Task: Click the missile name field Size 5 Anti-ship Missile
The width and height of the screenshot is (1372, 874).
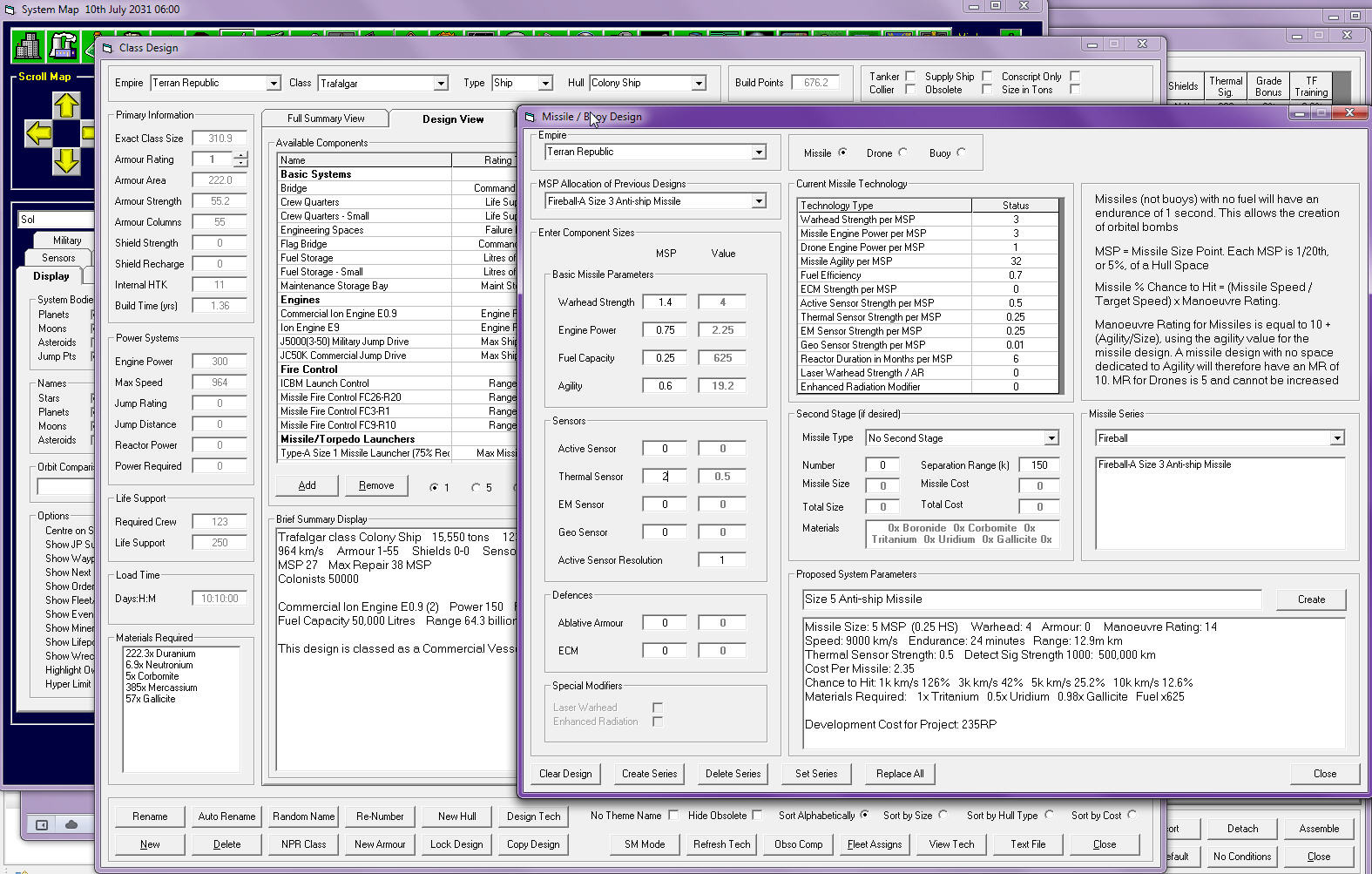Action: pos(1031,600)
